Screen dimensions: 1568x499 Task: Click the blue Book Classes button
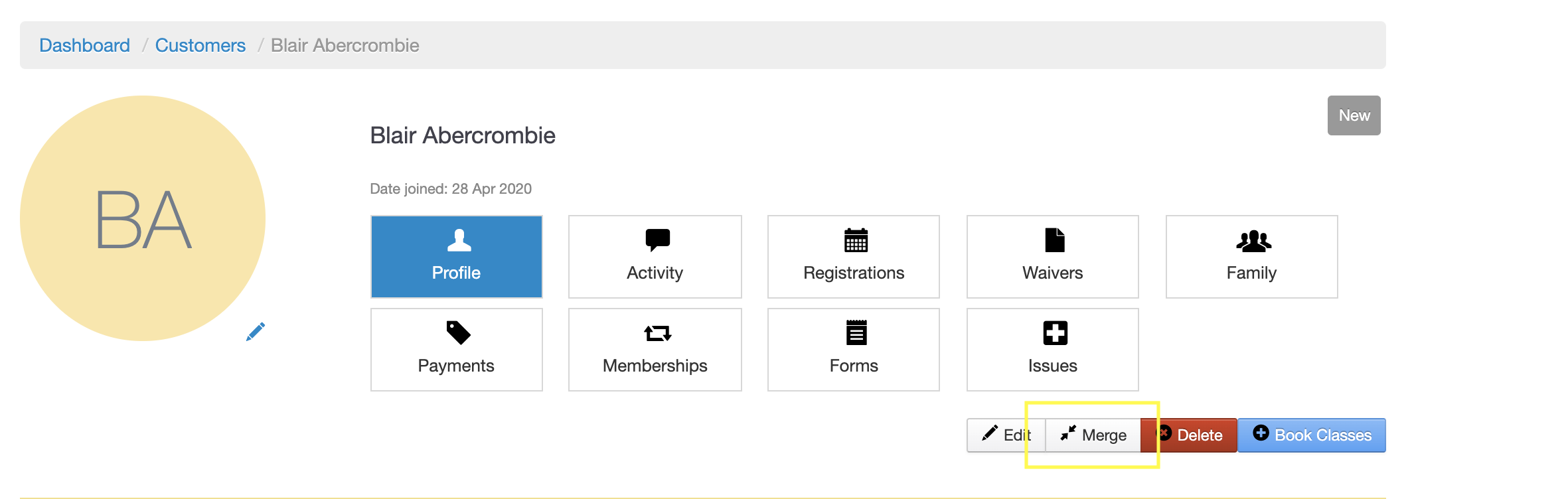(x=1311, y=435)
